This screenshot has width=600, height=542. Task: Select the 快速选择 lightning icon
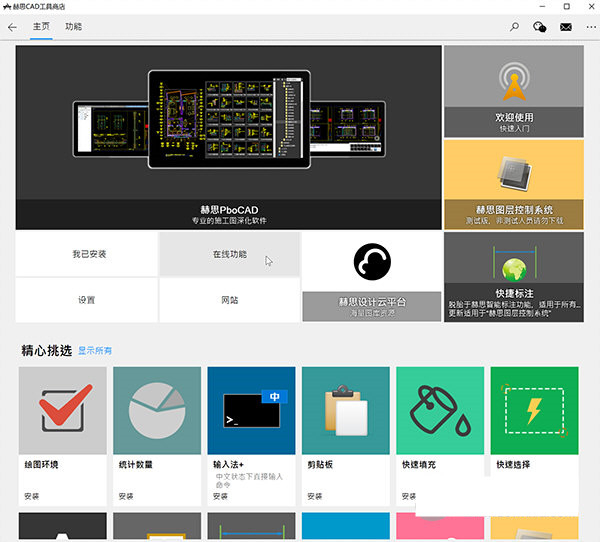click(x=534, y=411)
